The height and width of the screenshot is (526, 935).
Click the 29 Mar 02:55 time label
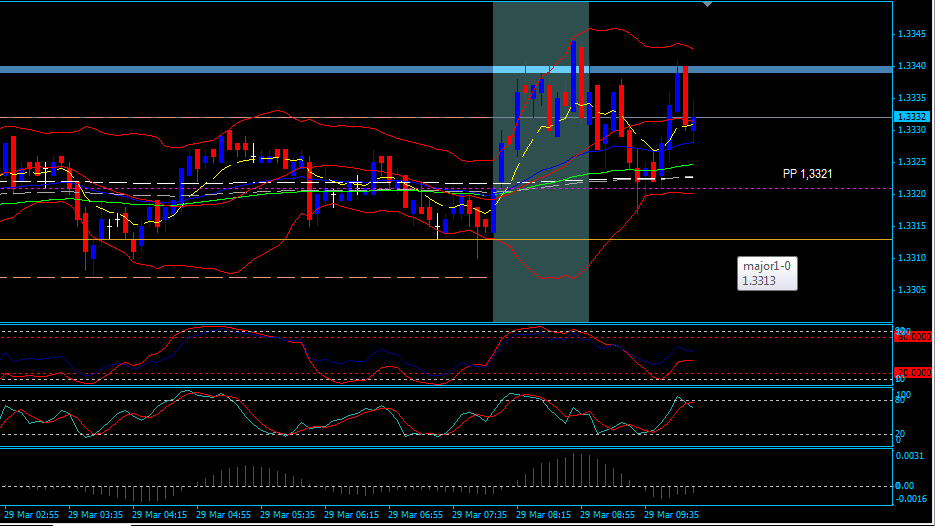[32, 514]
